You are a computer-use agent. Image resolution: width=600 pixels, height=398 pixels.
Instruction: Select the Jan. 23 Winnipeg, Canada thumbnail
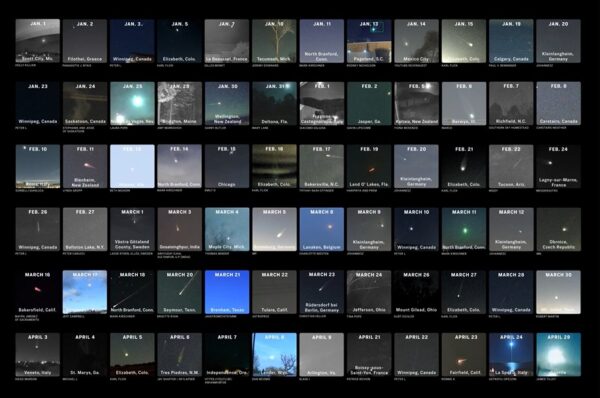tap(38, 103)
